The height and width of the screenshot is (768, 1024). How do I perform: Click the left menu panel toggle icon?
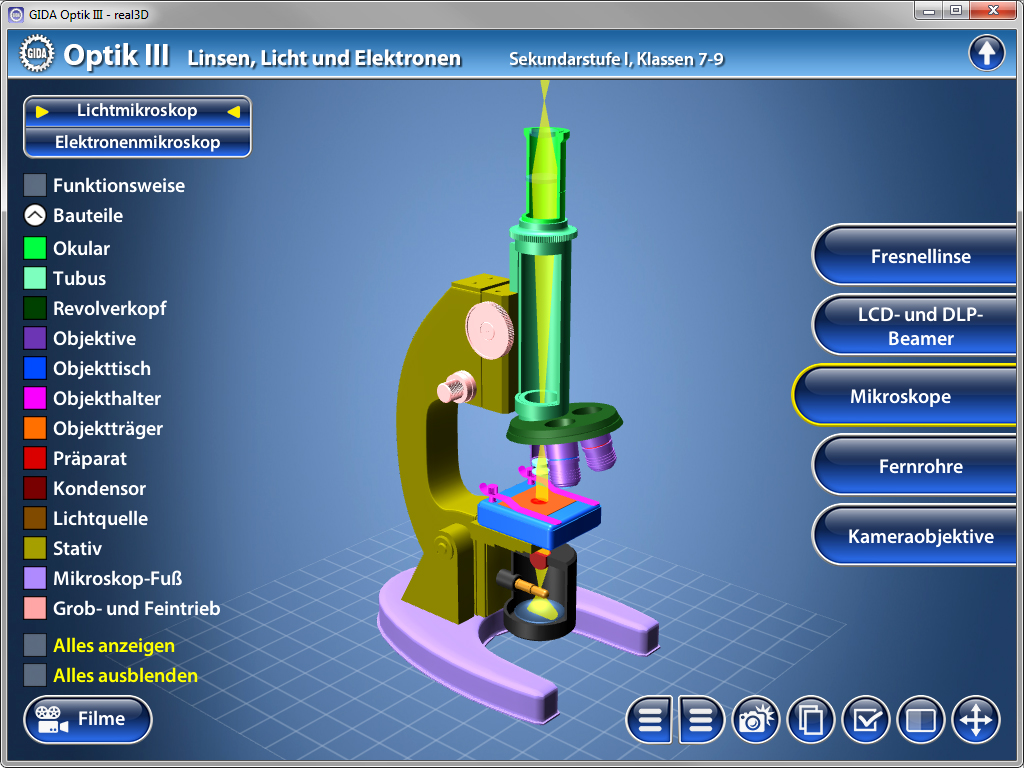point(650,720)
